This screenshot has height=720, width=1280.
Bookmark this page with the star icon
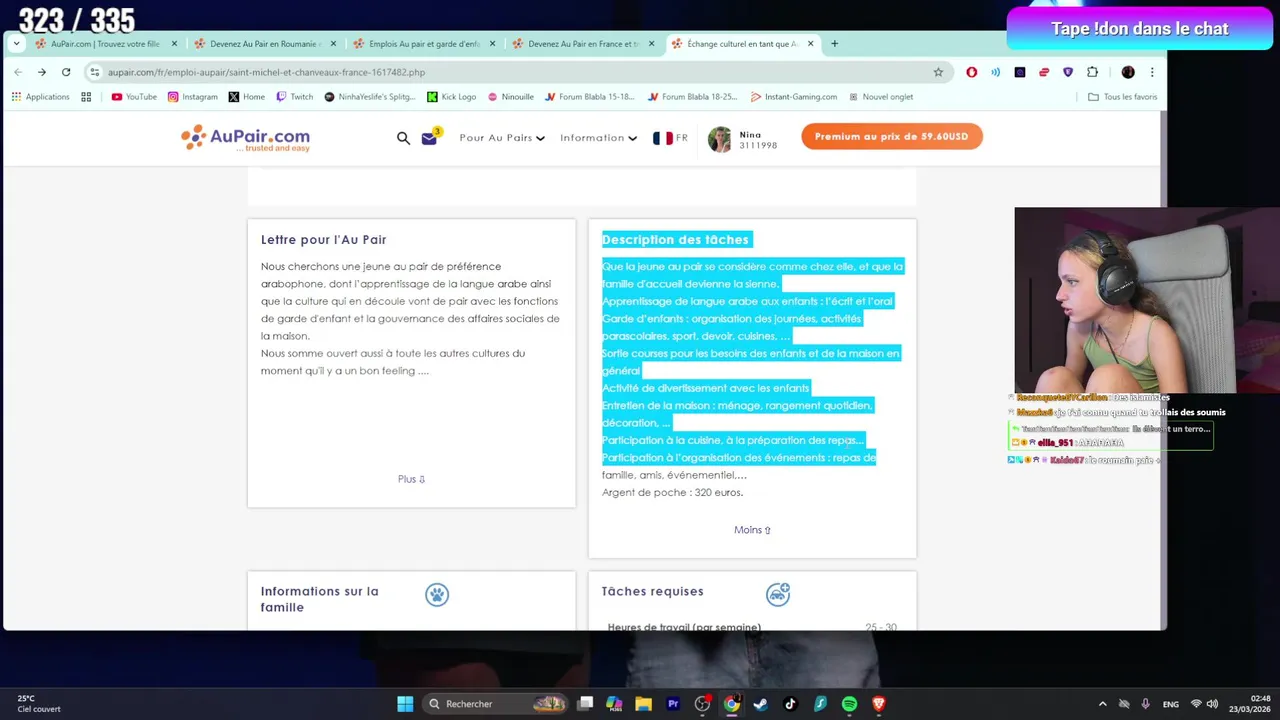coord(938,72)
